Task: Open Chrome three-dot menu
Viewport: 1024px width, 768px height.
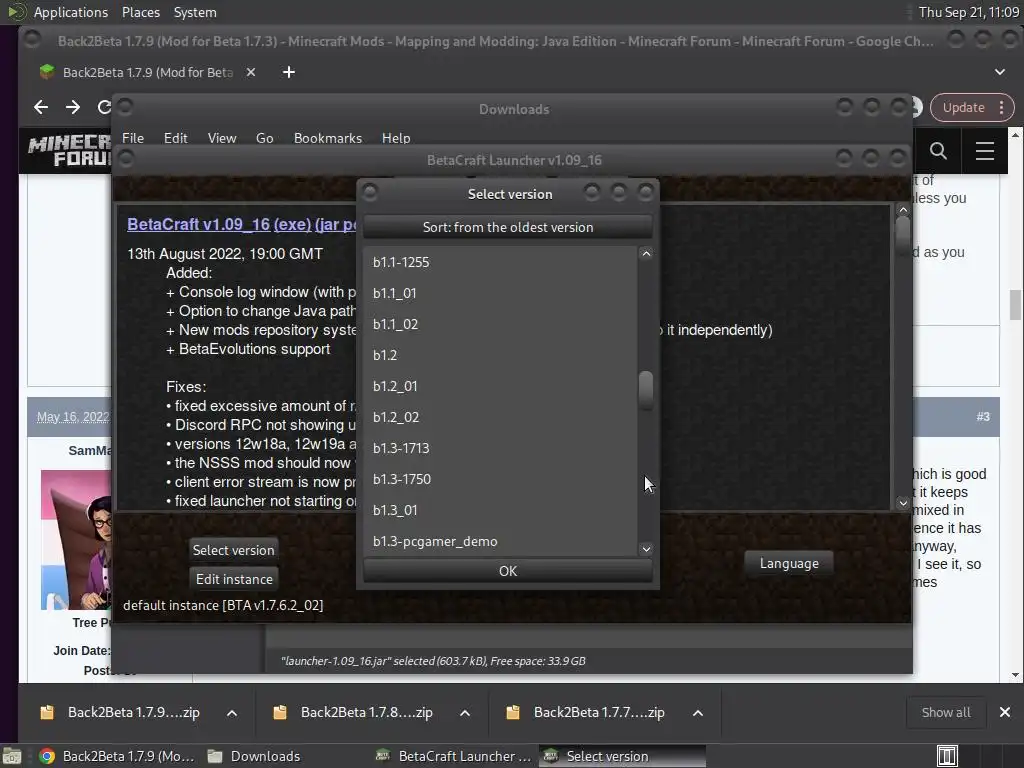Action: [1001, 107]
